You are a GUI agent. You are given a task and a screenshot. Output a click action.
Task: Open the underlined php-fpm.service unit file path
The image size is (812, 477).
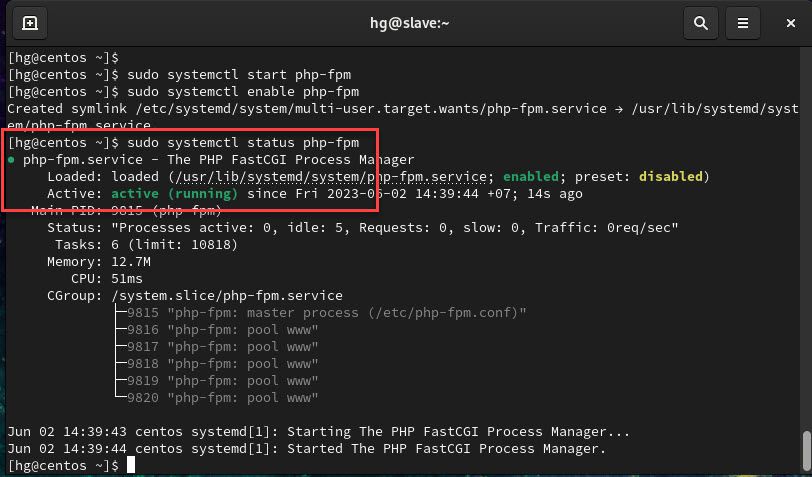[331, 177]
